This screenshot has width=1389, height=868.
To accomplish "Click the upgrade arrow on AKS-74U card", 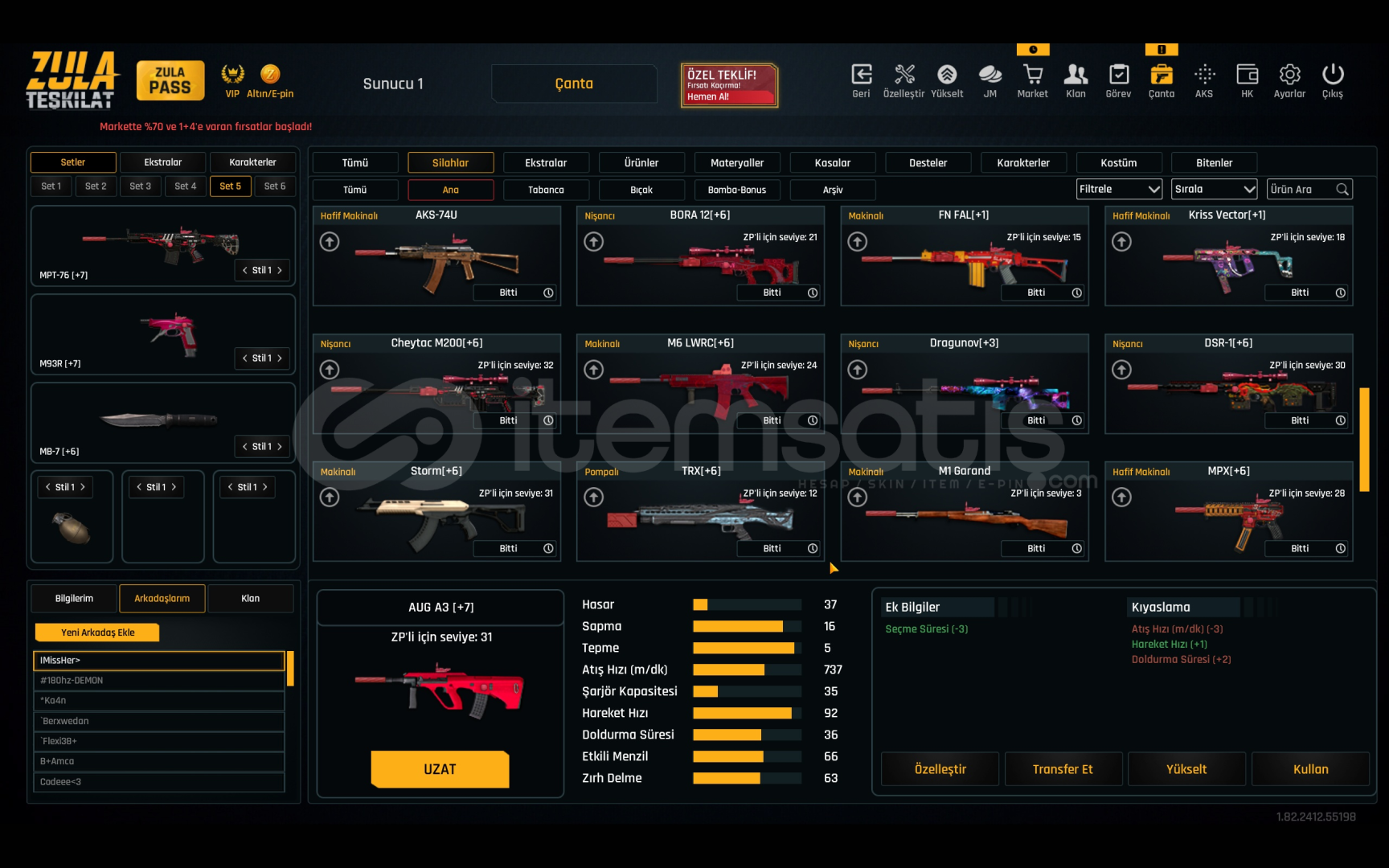I will [x=330, y=241].
